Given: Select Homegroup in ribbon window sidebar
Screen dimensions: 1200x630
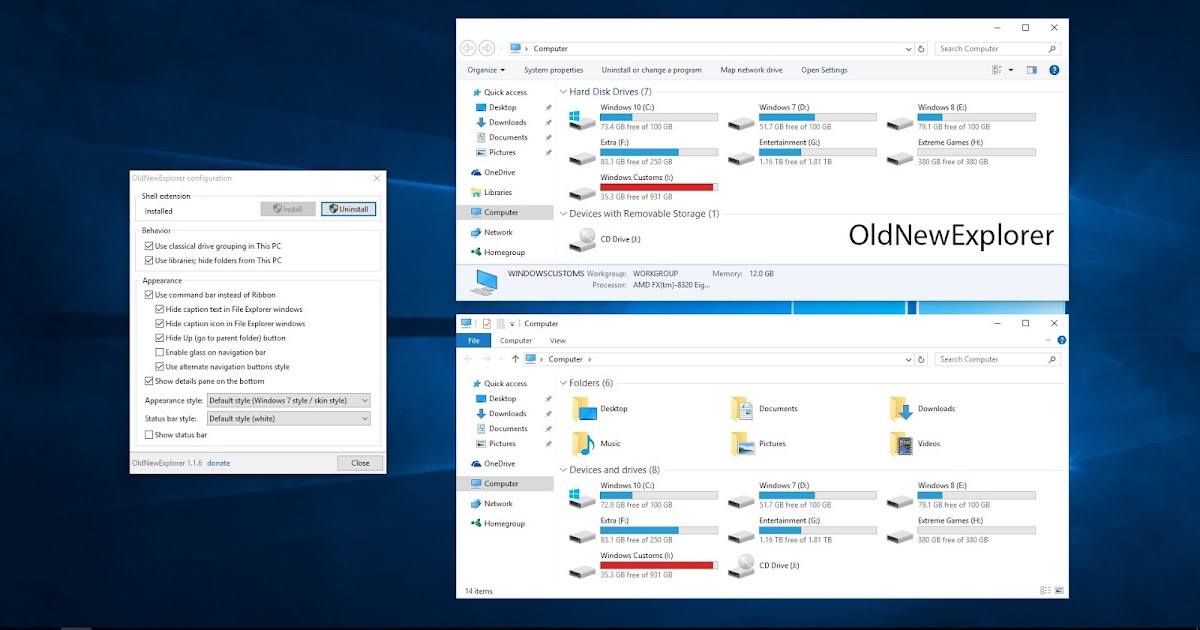Looking at the screenshot, I should 504,524.
